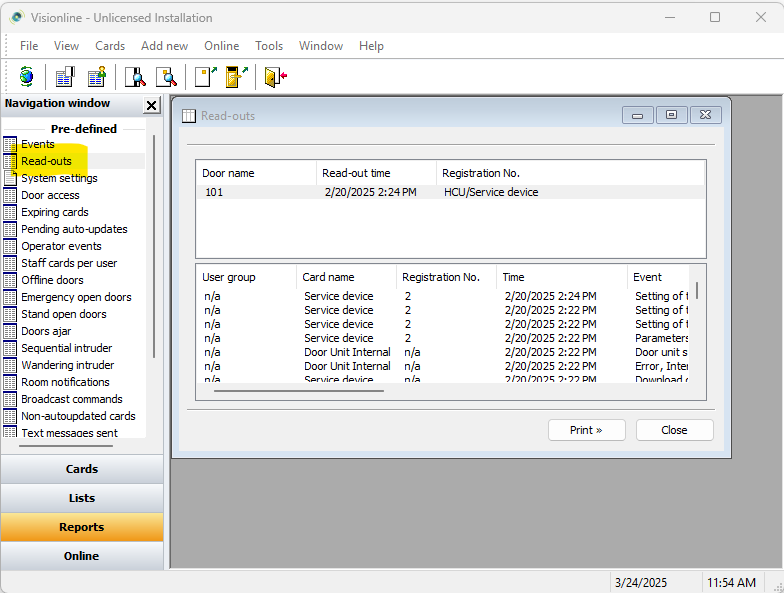Maximize the Read-outs child window

(x=672, y=115)
